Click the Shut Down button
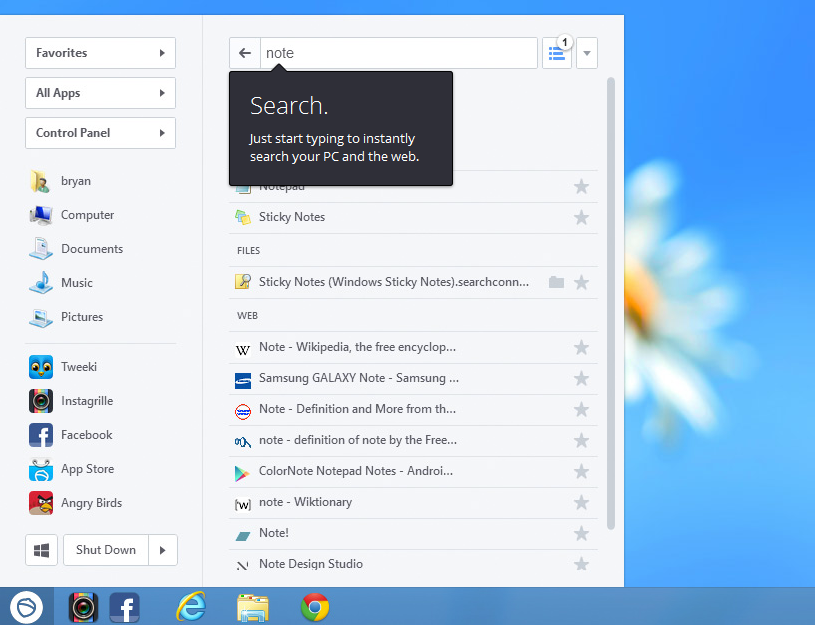This screenshot has height=625, width=815. pos(105,550)
